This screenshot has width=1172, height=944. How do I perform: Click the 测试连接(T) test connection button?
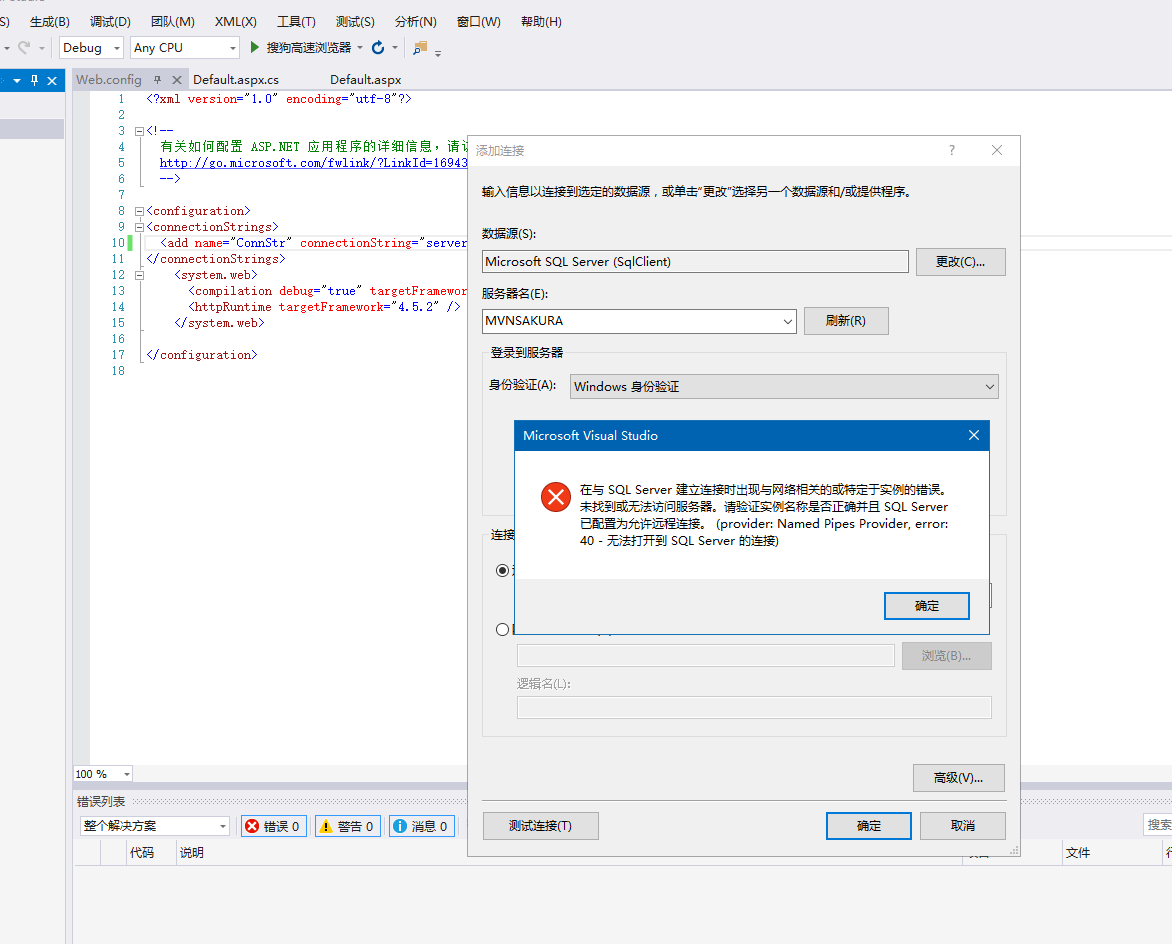540,826
